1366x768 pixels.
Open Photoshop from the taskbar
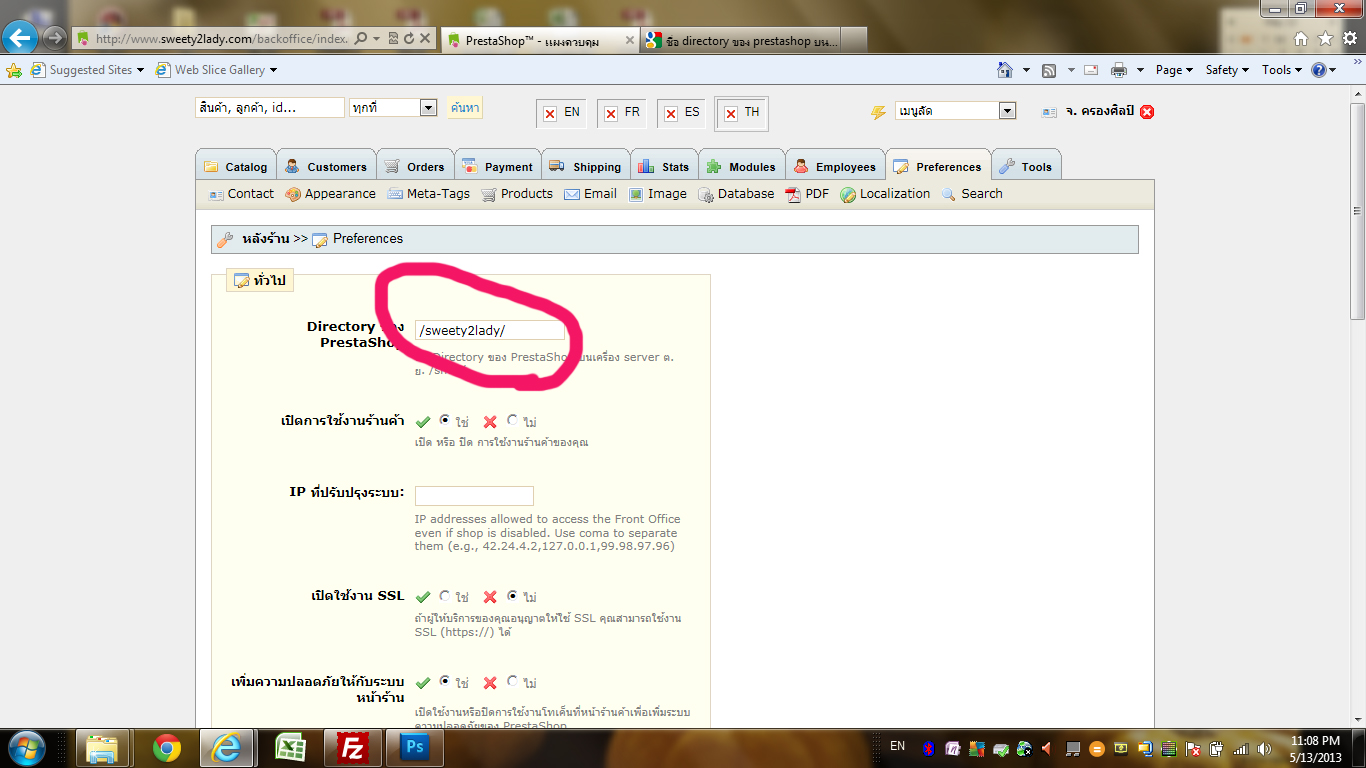pyautogui.click(x=414, y=748)
